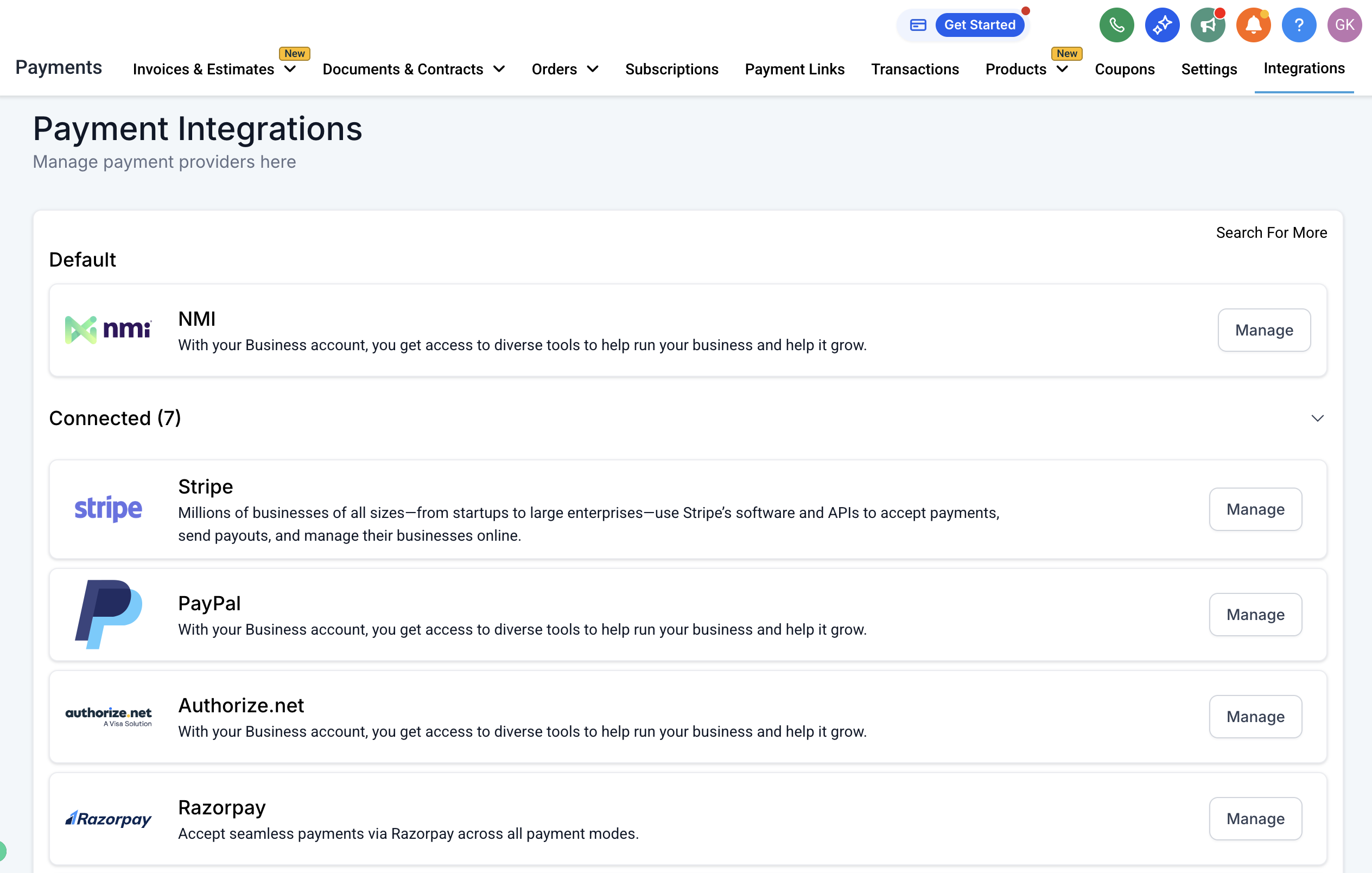Image resolution: width=1372 pixels, height=873 pixels.
Task: Click Manage for the NMI provider
Action: point(1264,330)
